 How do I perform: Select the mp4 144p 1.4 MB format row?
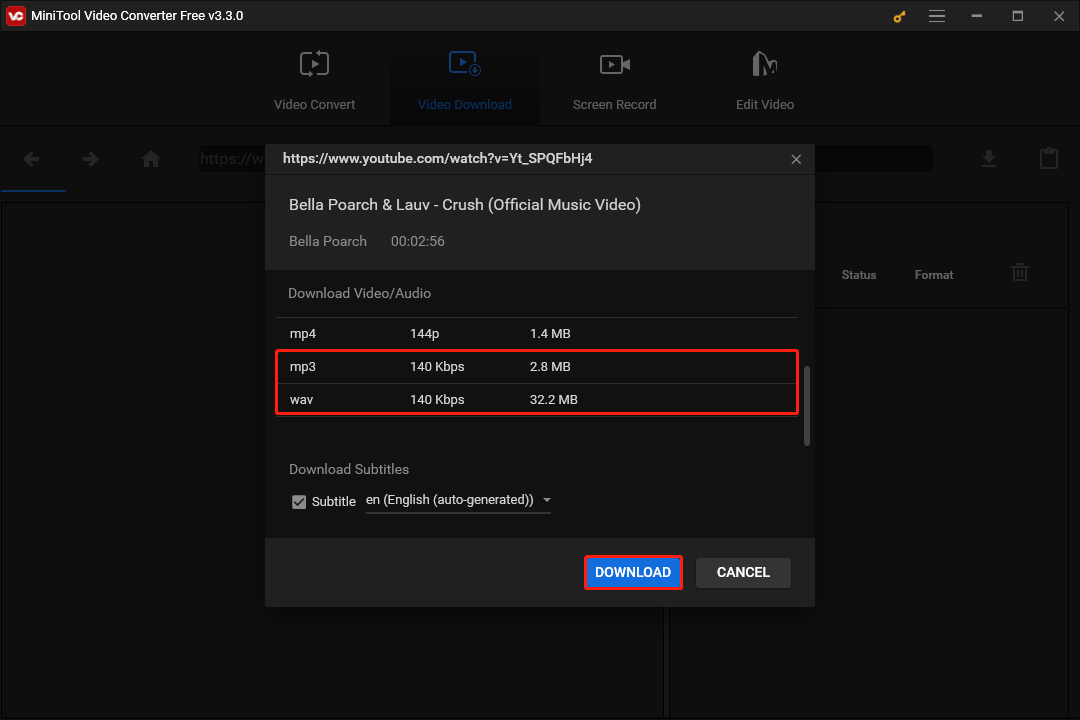coord(537,333)
